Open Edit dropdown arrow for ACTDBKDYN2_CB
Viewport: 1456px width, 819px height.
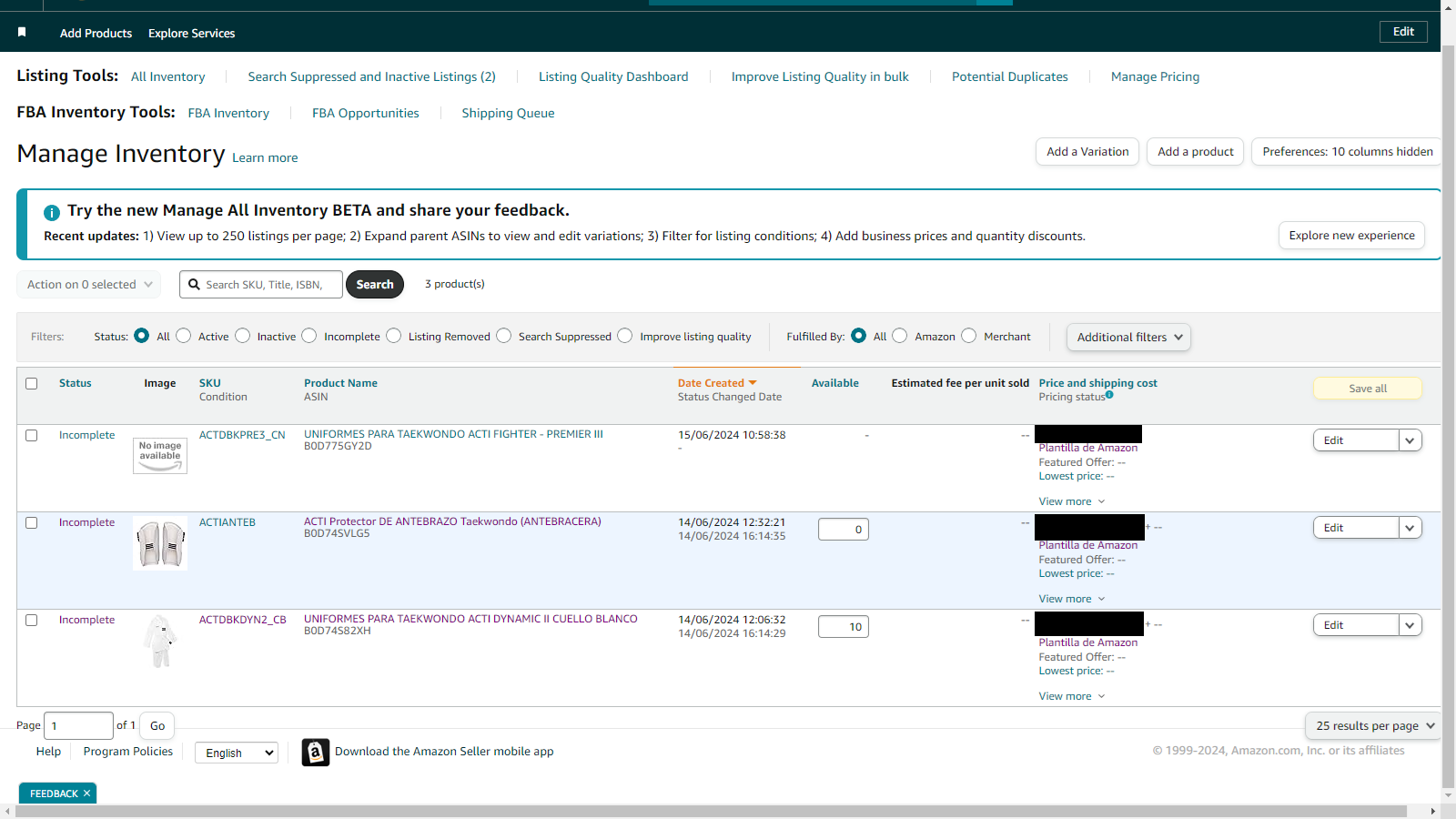pos(1410,625)
